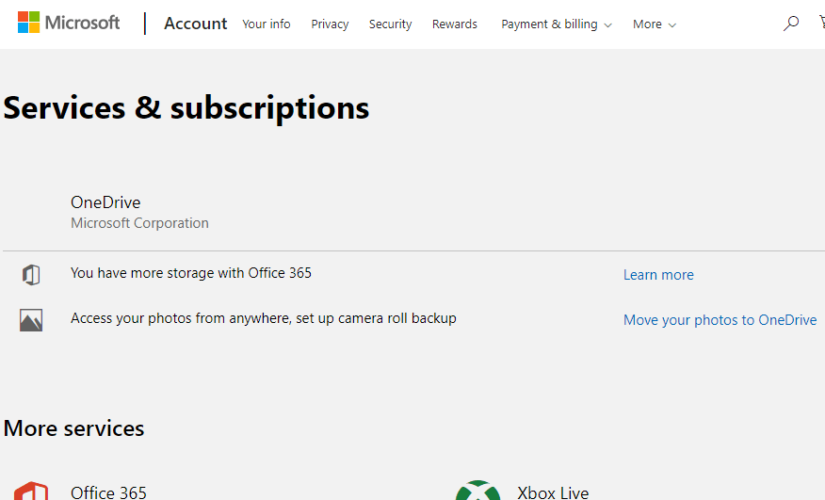Open the Privacy tab
The image size is (825, 500).
[330, 24]
